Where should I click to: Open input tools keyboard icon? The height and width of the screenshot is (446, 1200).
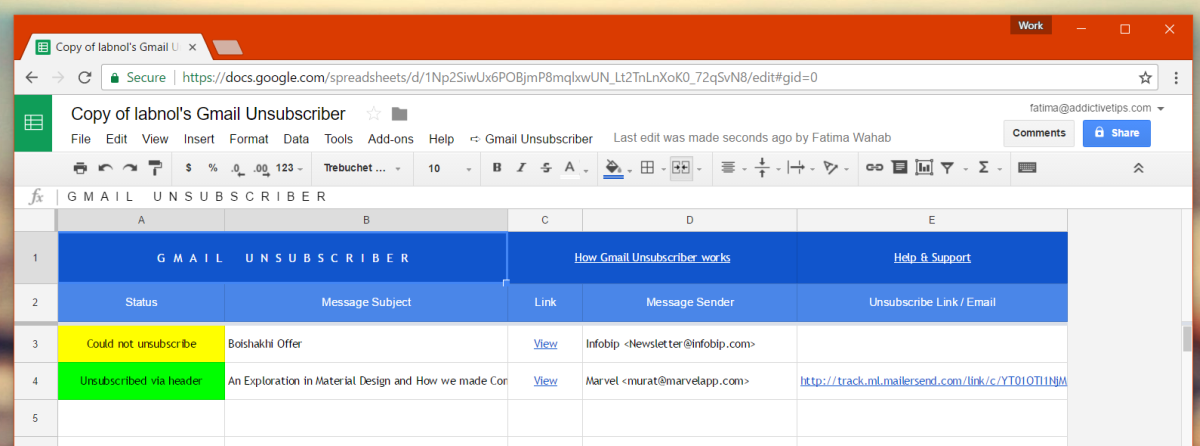point(1027,168)
